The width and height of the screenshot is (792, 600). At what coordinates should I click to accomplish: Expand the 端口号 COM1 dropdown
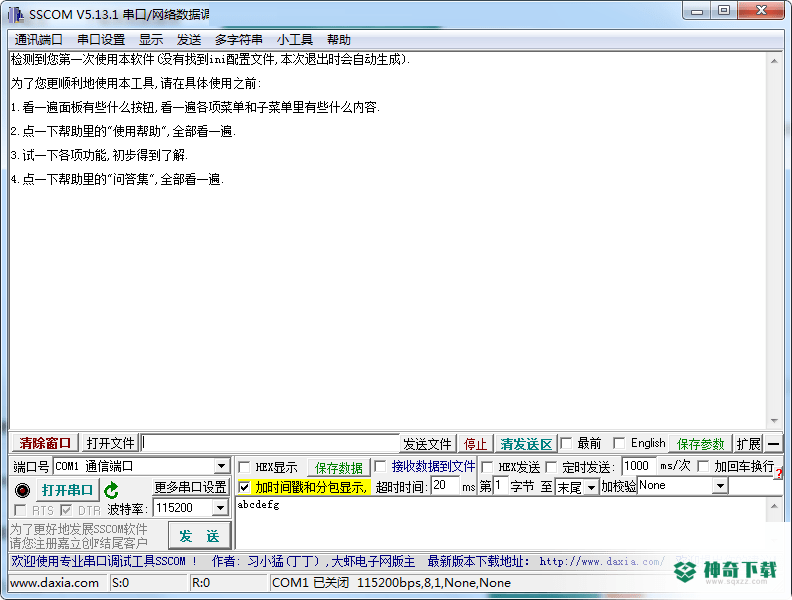(x=221, y=466)
